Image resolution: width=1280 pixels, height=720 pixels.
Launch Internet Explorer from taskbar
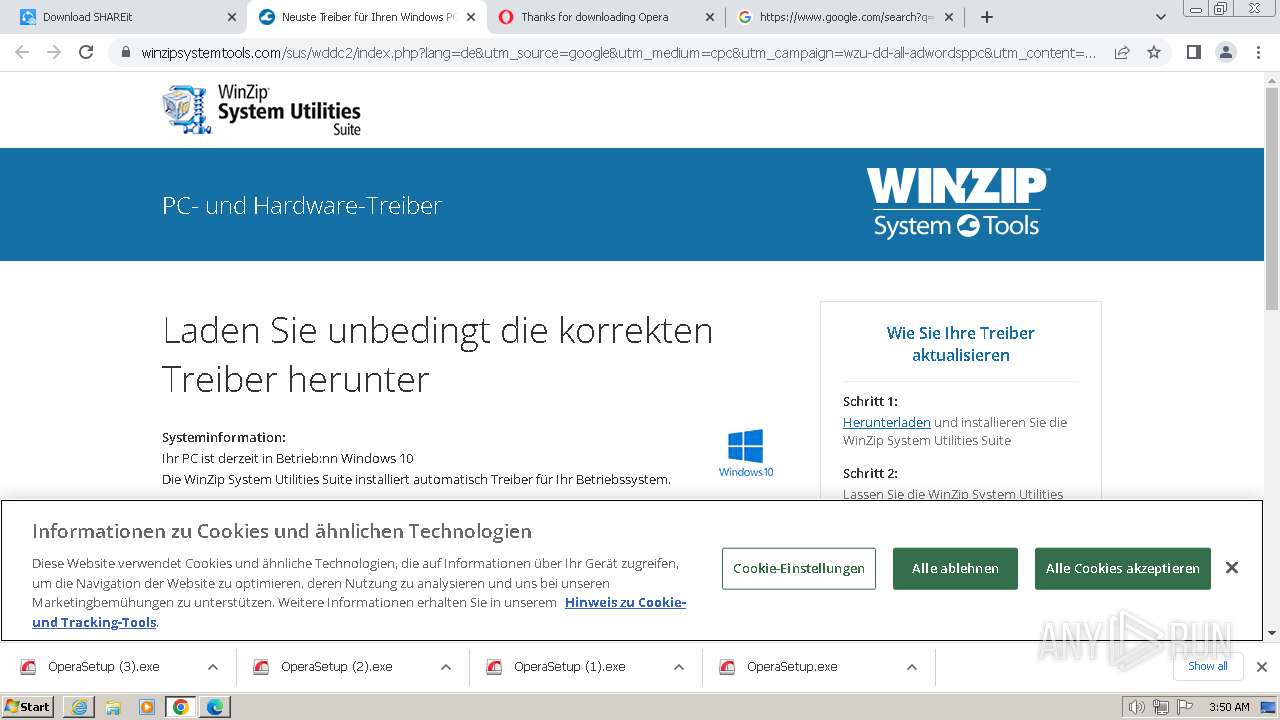79,707
